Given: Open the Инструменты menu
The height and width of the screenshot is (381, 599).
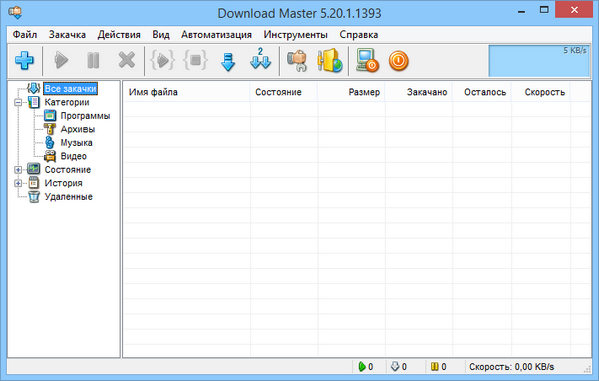Looking at the screenshot, I should [x=295, y=35].
